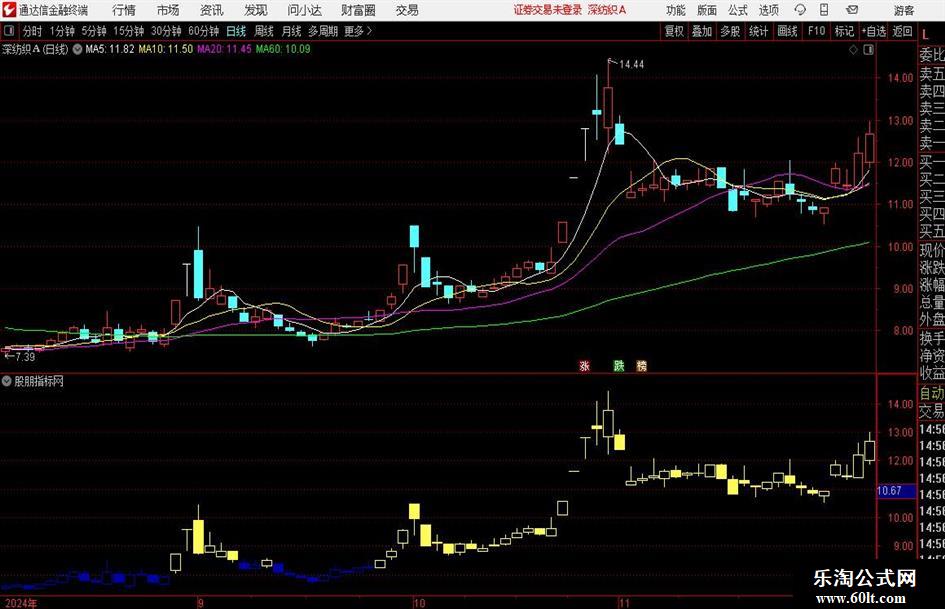Click the 深纺织A (日线) chart title
Screen dimensions: 945x609
point(35,49)
